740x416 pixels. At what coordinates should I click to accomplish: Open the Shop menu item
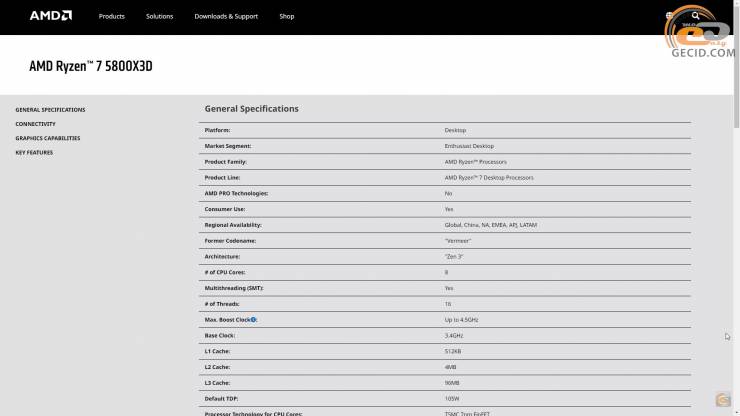(x=287, y=17)
